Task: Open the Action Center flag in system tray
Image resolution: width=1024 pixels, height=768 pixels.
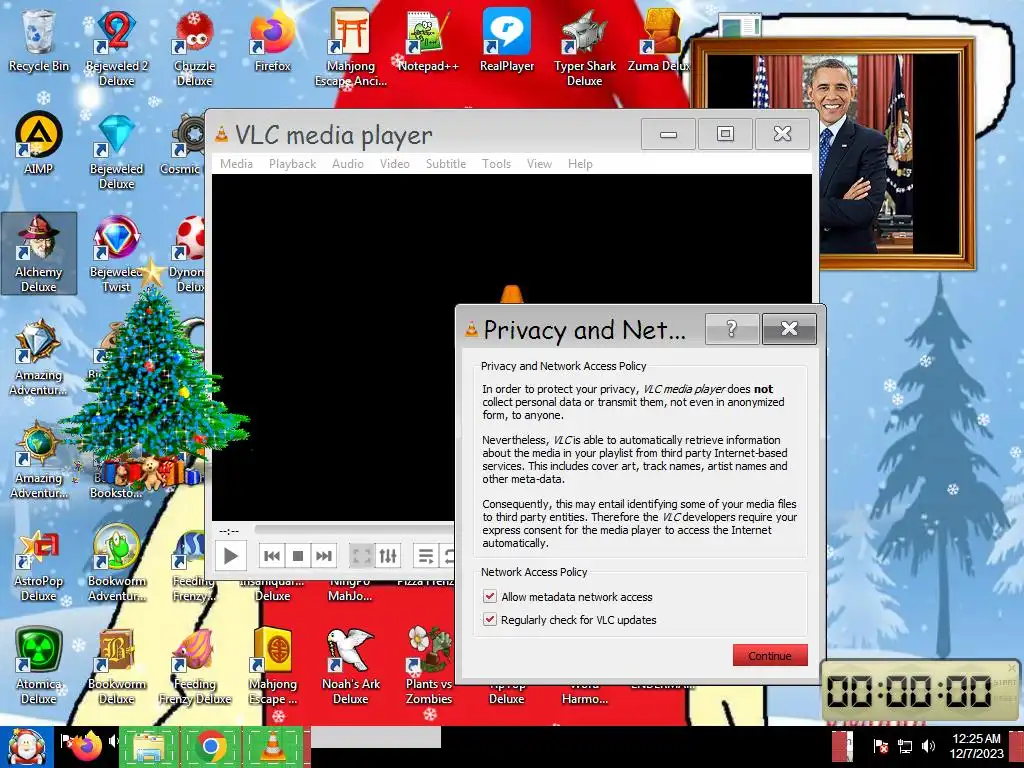Action: pos(880,745)
